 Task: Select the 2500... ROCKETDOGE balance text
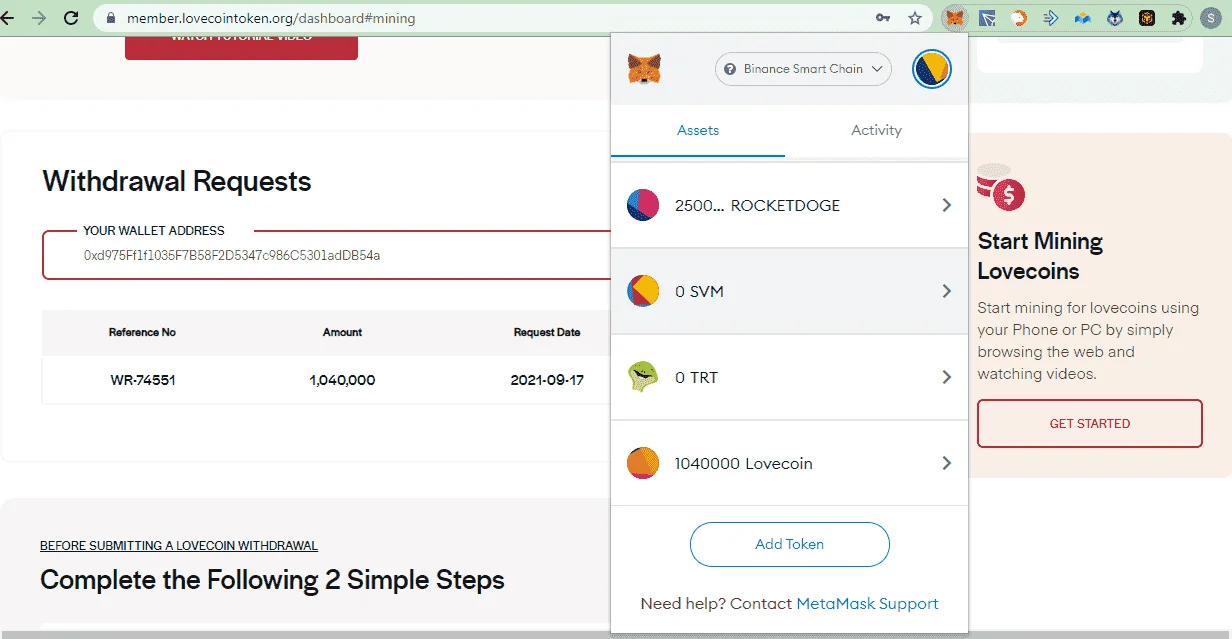coord(757,205)
